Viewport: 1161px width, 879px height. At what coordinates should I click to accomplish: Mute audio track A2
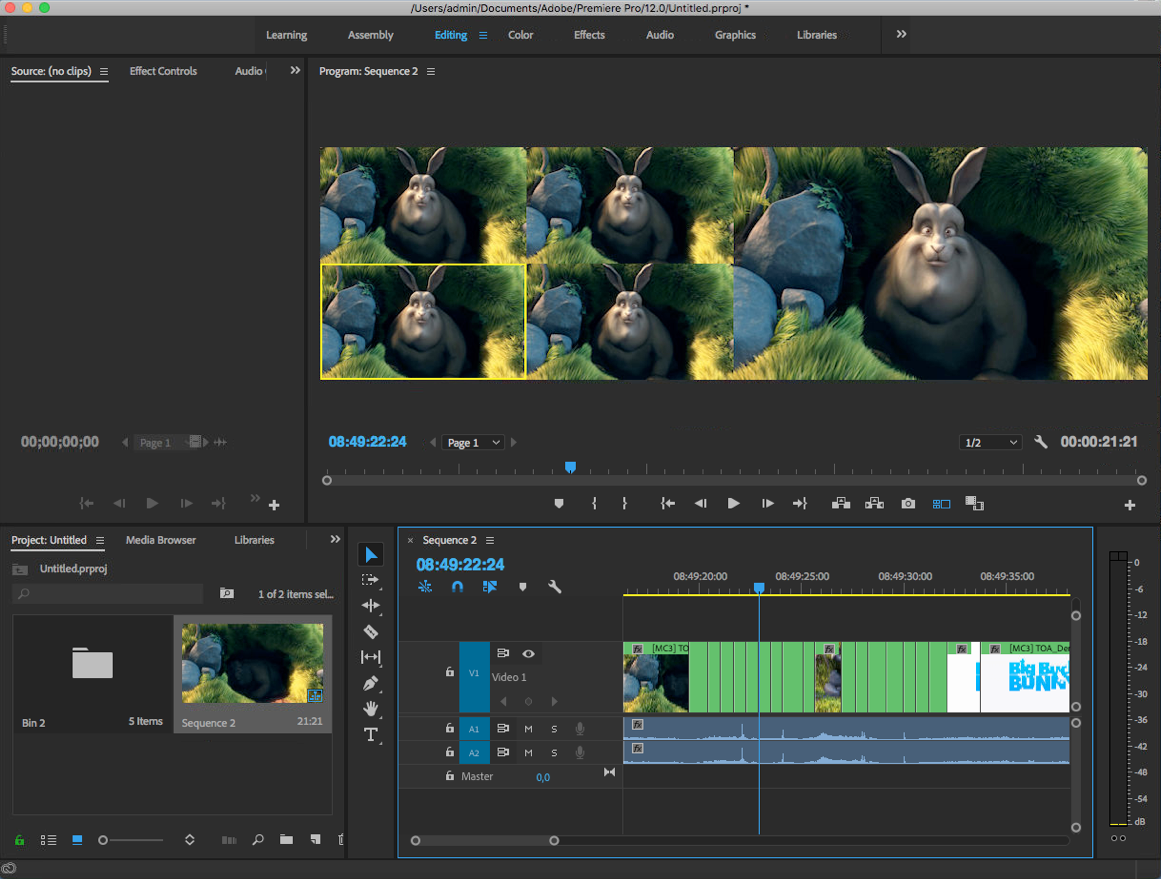(528, 752)
